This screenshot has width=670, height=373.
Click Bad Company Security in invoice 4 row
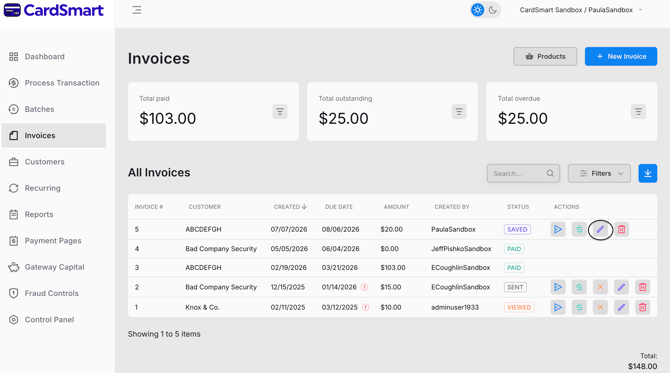[x=221, y=249]
